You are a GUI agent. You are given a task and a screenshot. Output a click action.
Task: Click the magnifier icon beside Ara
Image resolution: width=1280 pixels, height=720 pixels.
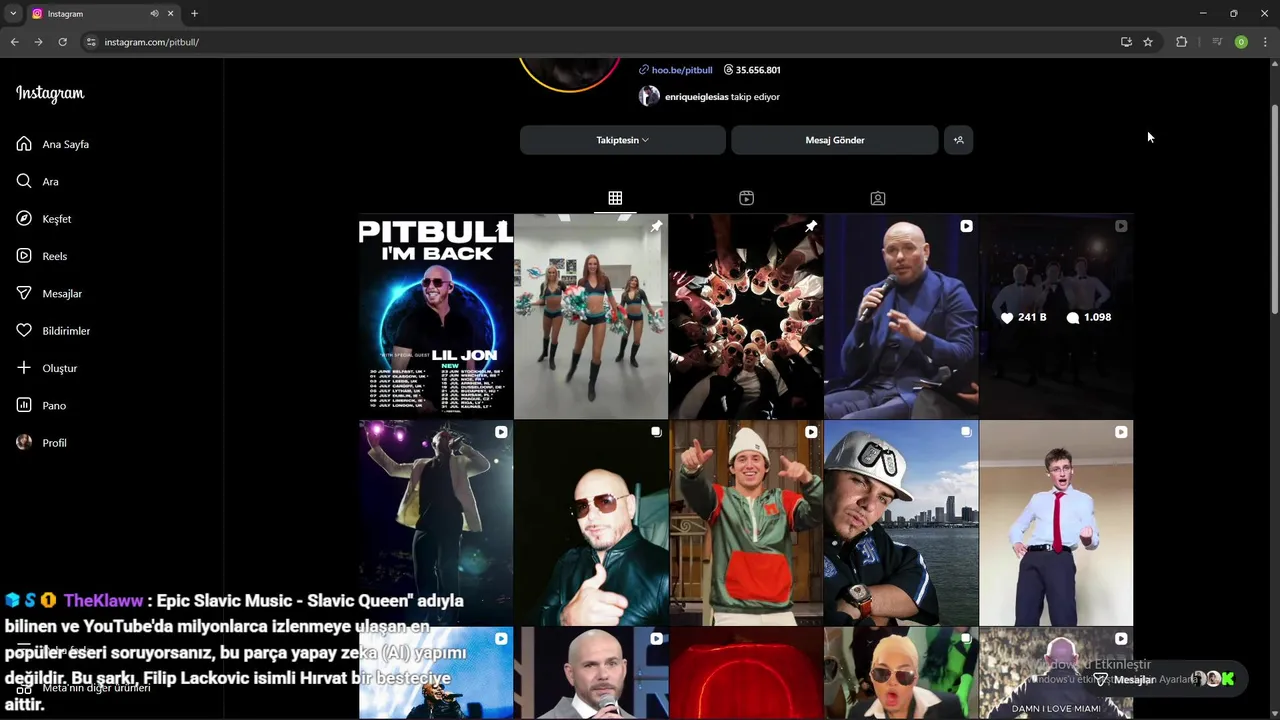pyautogui.click(x=24, y=181)
